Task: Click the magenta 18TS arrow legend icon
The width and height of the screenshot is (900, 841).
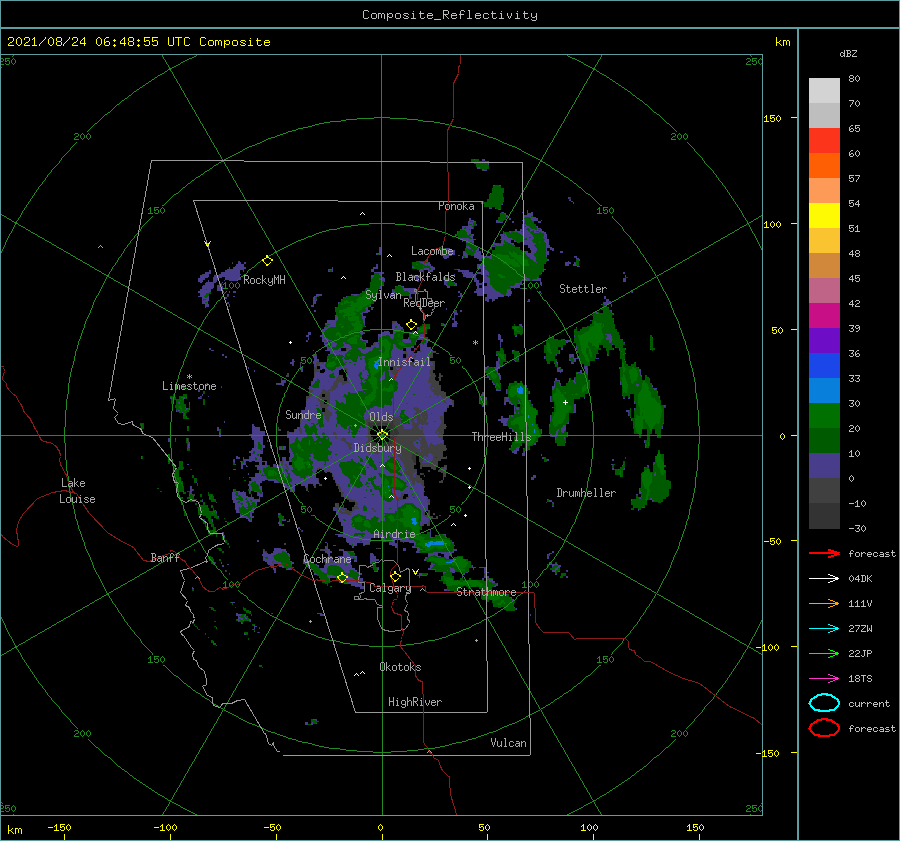Action: click(824, 678)
